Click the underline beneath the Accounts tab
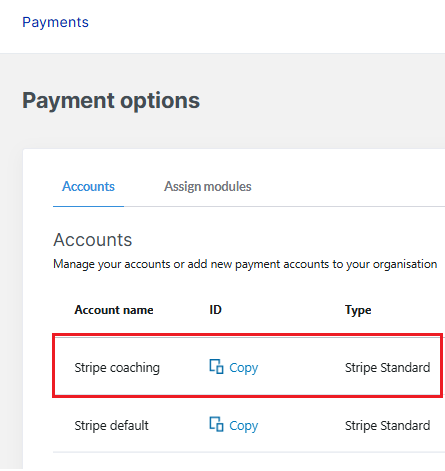The image size is (445, 471). [88, 206]
